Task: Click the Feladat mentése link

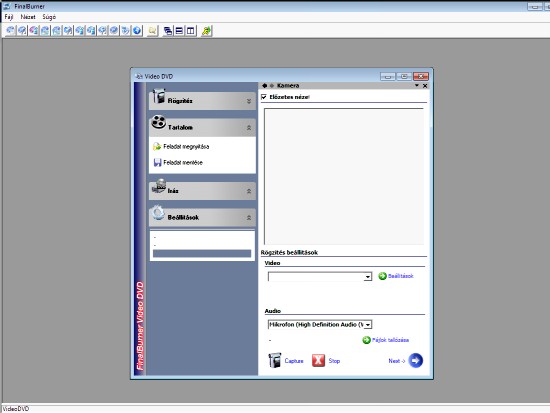Action: (183, 162)
